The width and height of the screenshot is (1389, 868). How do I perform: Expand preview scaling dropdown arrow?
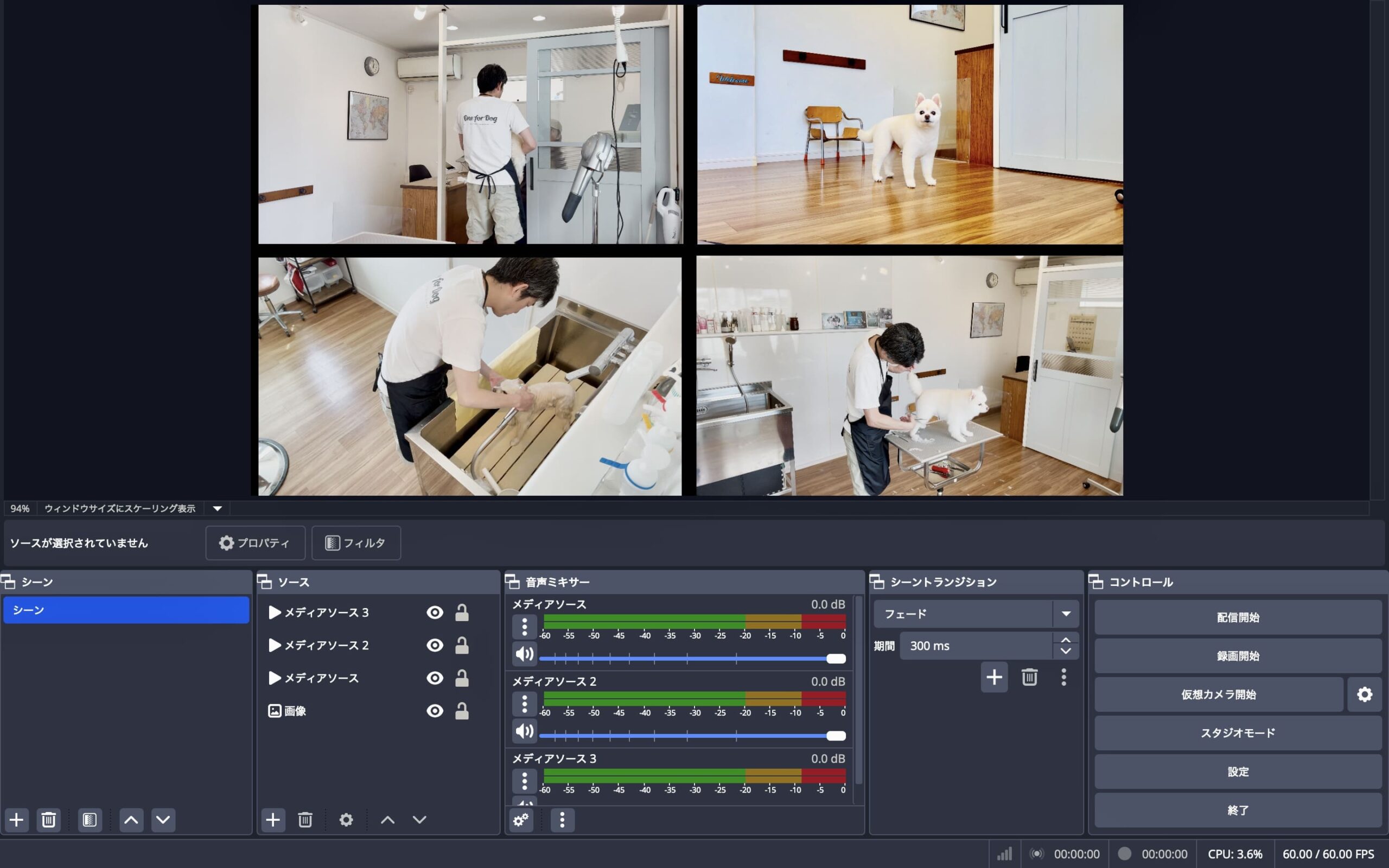[x=217, y=508]
